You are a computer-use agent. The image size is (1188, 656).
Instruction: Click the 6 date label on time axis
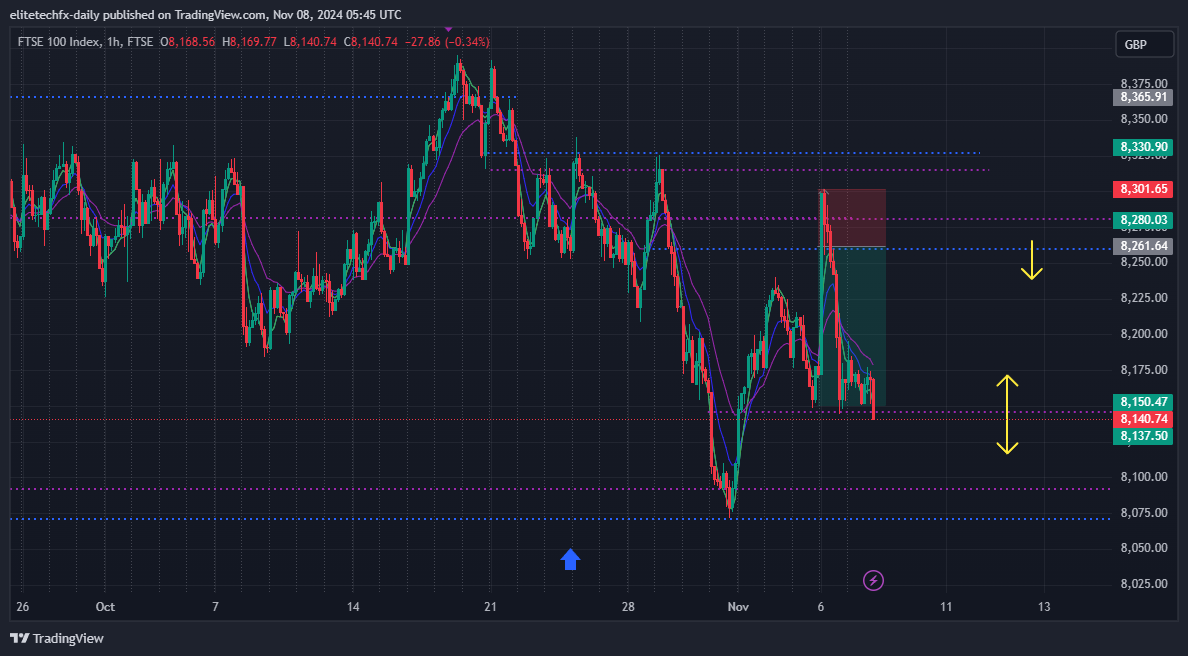click(x=821, y=607)
